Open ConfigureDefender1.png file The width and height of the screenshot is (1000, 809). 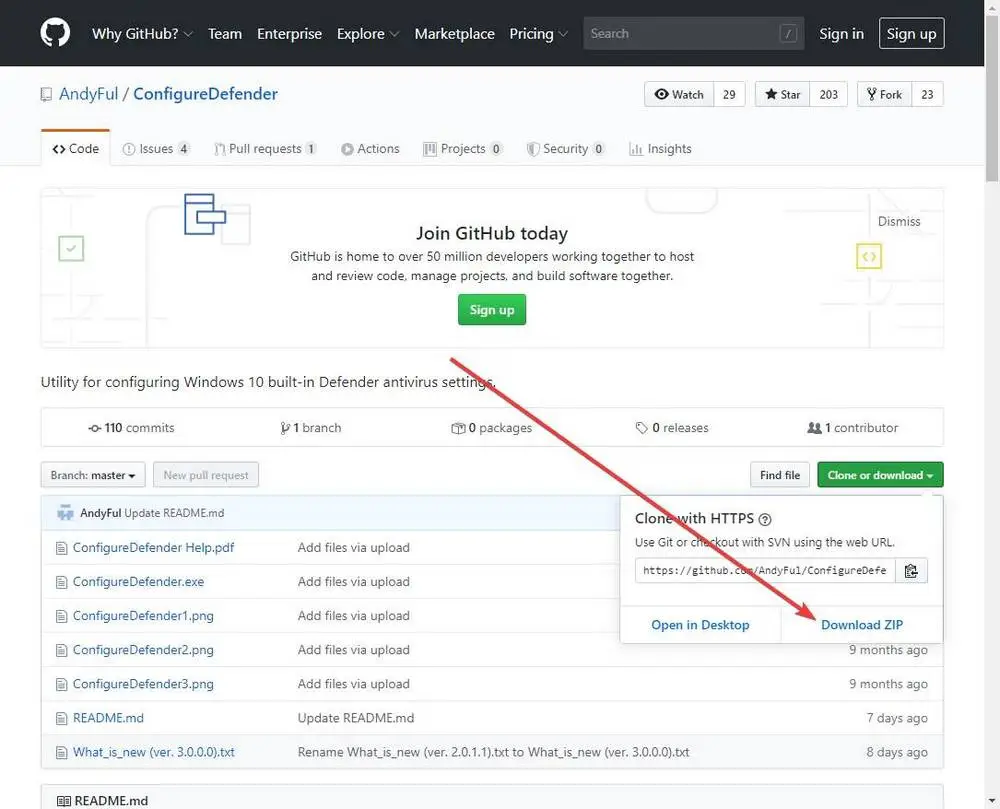pos(143,616)
